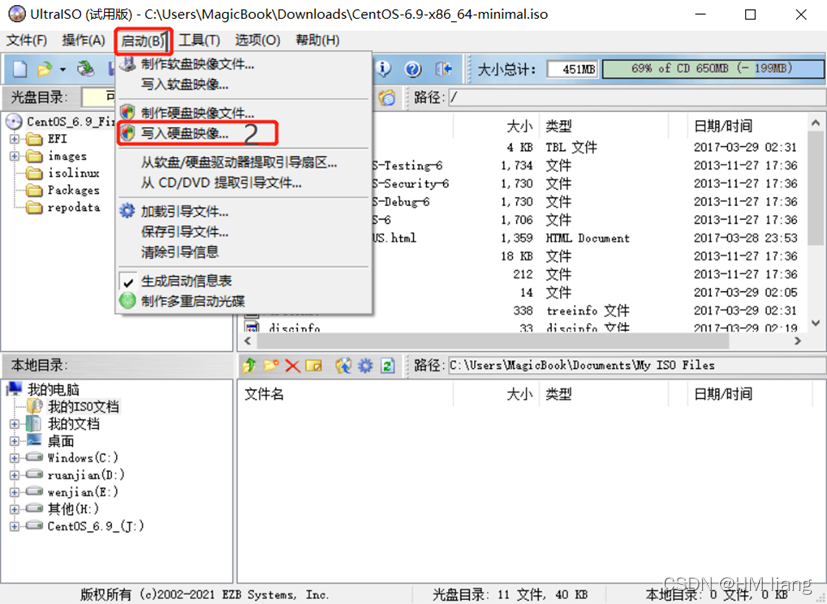Open the 选项(O) menu

(x=257, y=40)
